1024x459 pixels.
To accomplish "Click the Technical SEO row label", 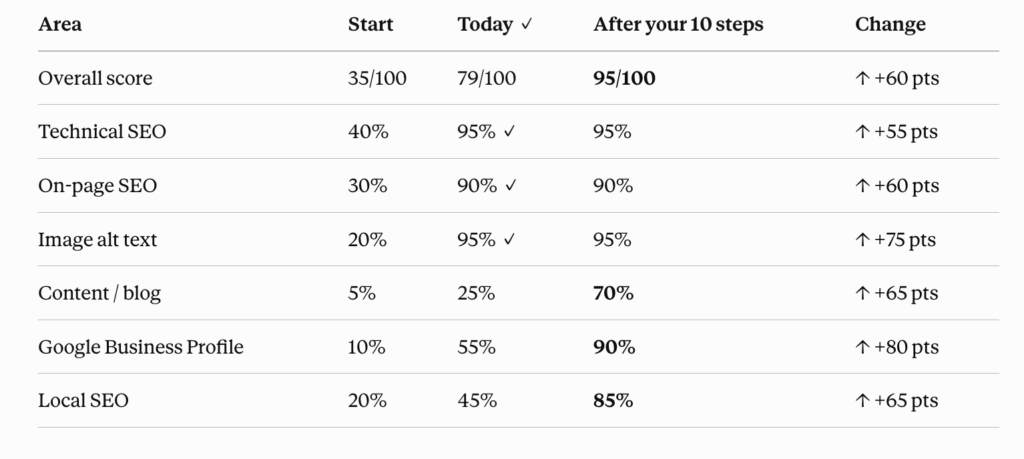I will click(102, 132).
